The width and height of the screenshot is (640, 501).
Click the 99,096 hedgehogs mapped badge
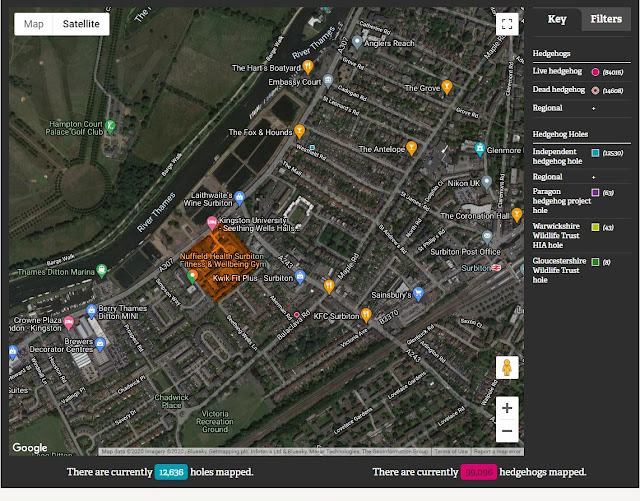(479, 472)
